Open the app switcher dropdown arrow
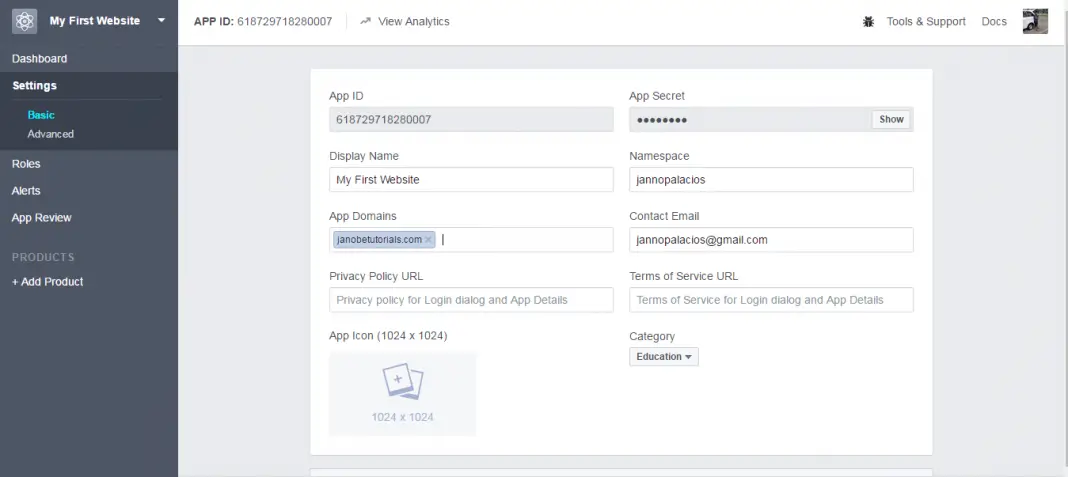This screenshot has height=477, width=1068. [x=161, y=20]
